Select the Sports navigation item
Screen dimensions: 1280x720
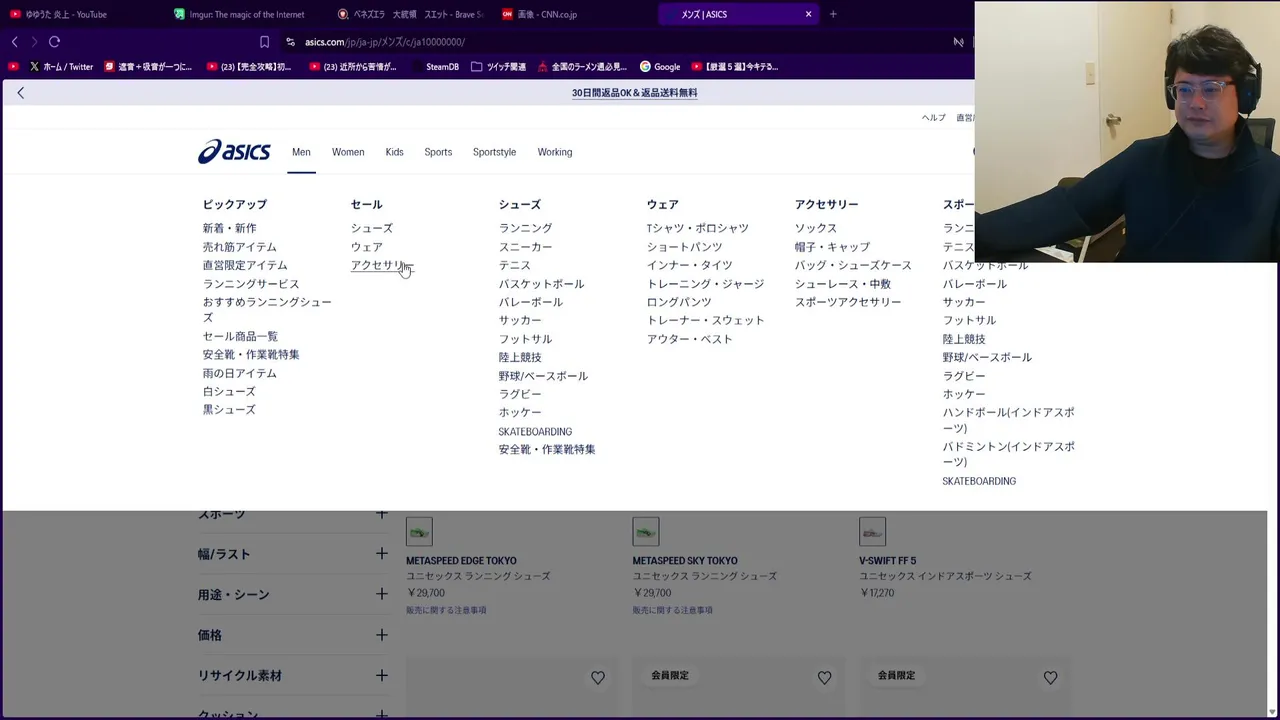coord(438,152)
